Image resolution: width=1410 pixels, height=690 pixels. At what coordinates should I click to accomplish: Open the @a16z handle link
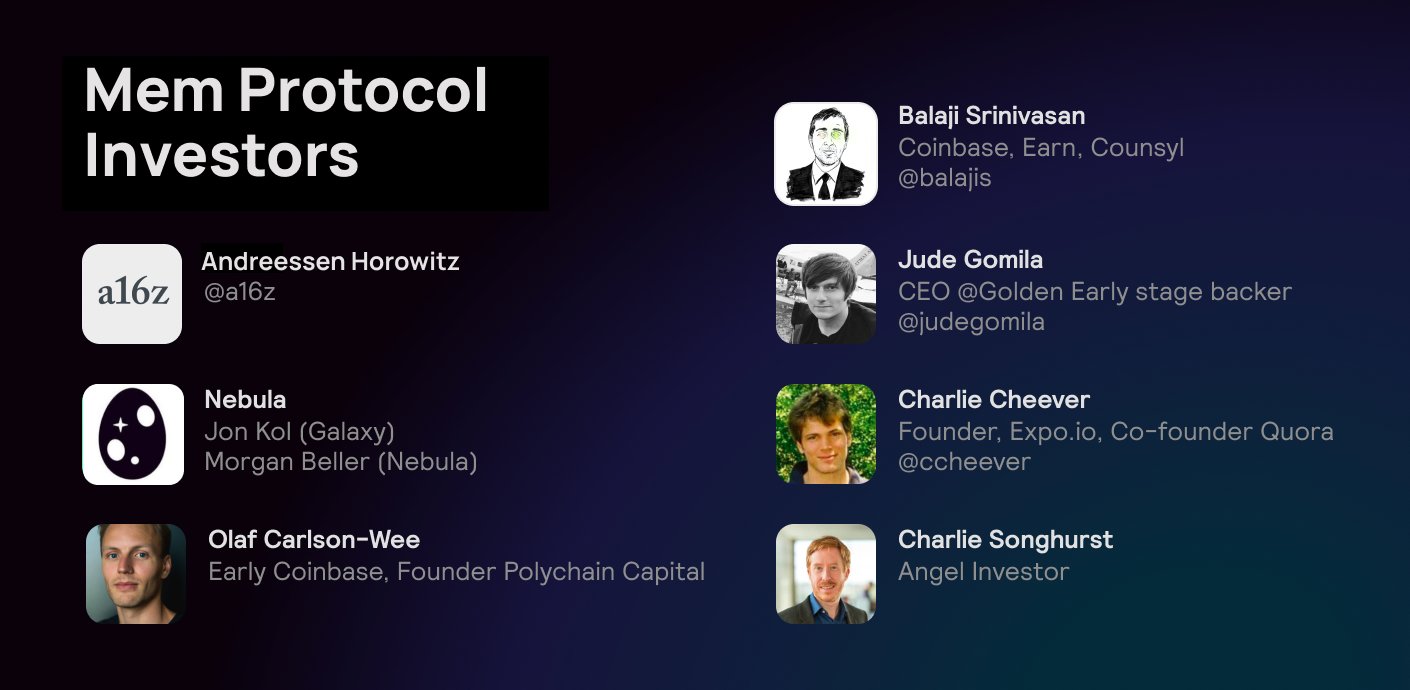tap(239, 292)
